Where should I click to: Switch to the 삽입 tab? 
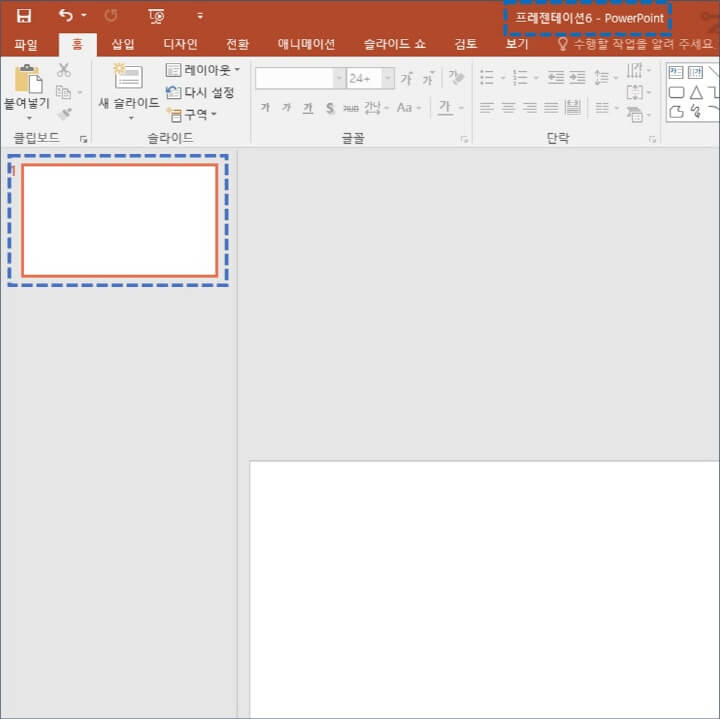coord(123,44)
